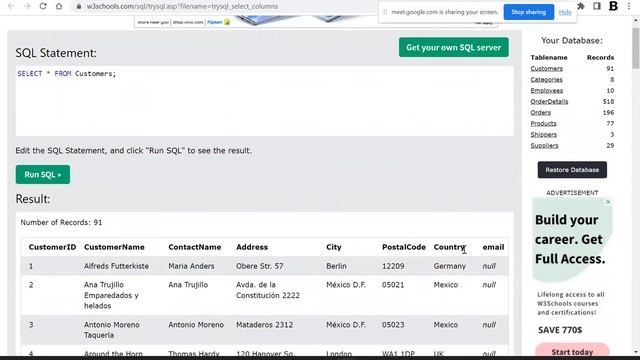Click the City column header
The height and width of the screenshot is (360, 640).
click(334, 247)
